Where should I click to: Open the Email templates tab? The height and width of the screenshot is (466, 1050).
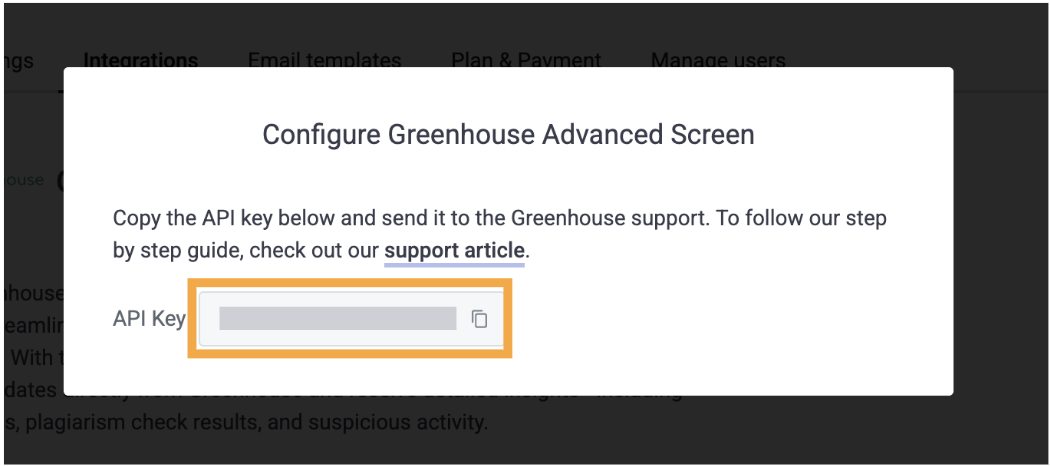(324, 61)
